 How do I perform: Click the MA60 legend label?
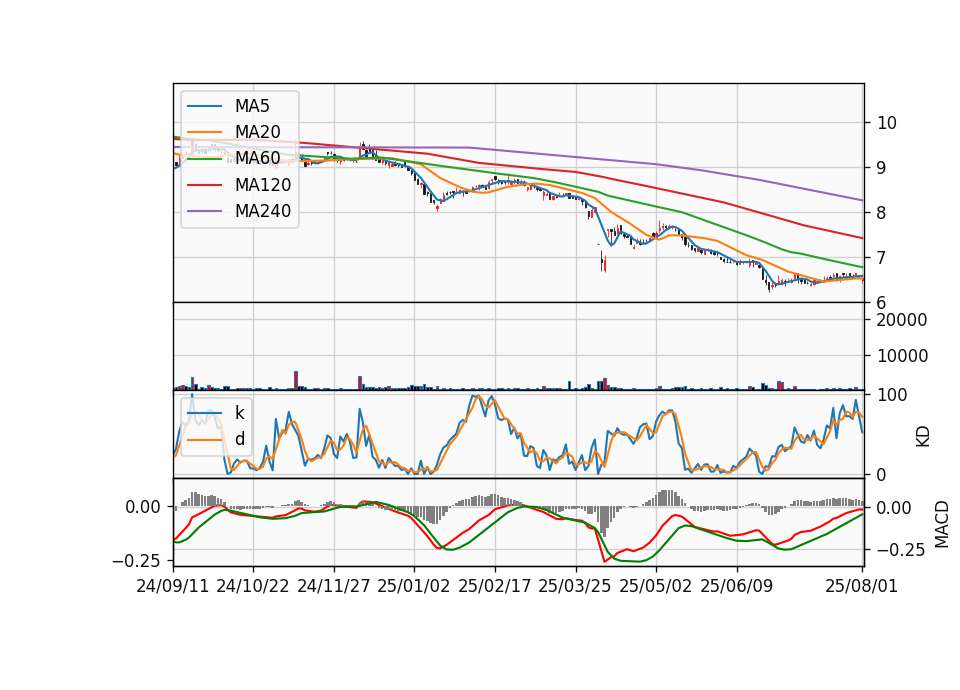[x=257, y=158]
